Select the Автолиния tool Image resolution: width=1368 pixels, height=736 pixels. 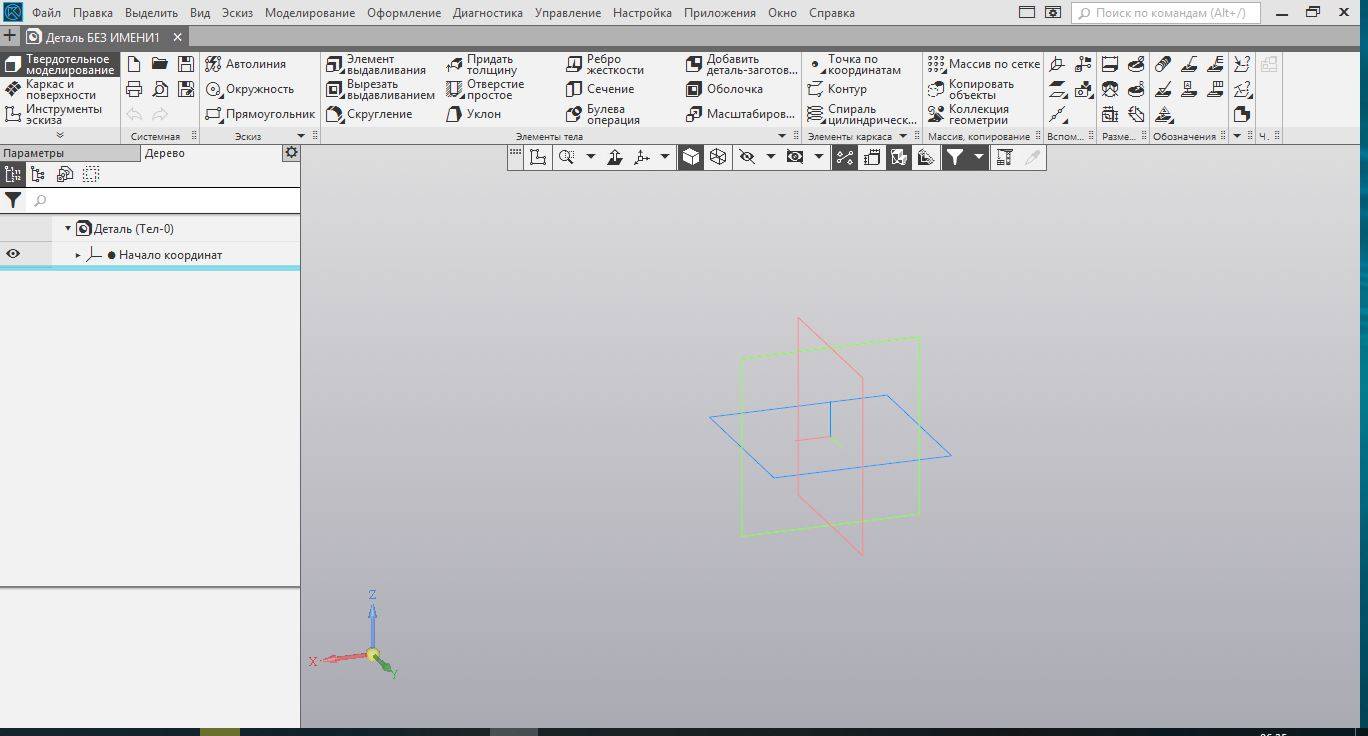246,64
